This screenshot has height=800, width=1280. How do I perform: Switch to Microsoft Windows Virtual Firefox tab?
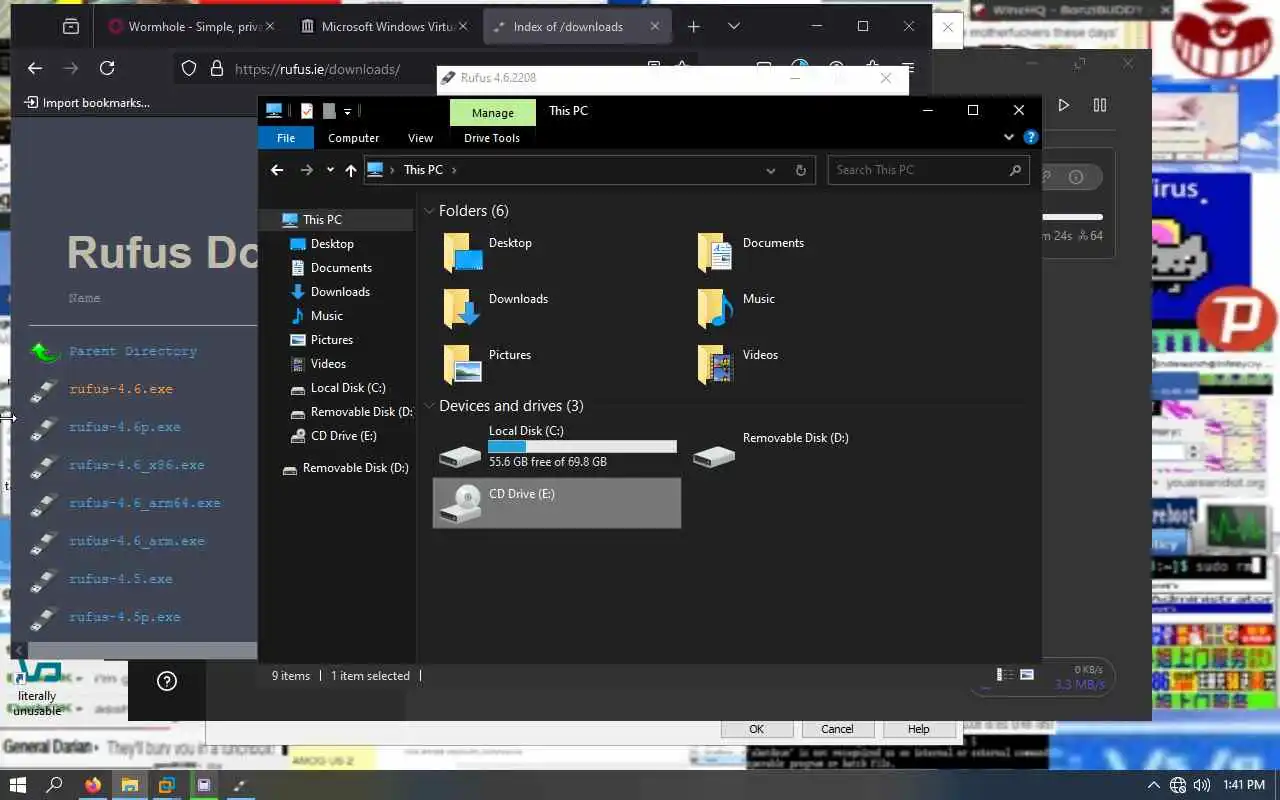[384, 26]
